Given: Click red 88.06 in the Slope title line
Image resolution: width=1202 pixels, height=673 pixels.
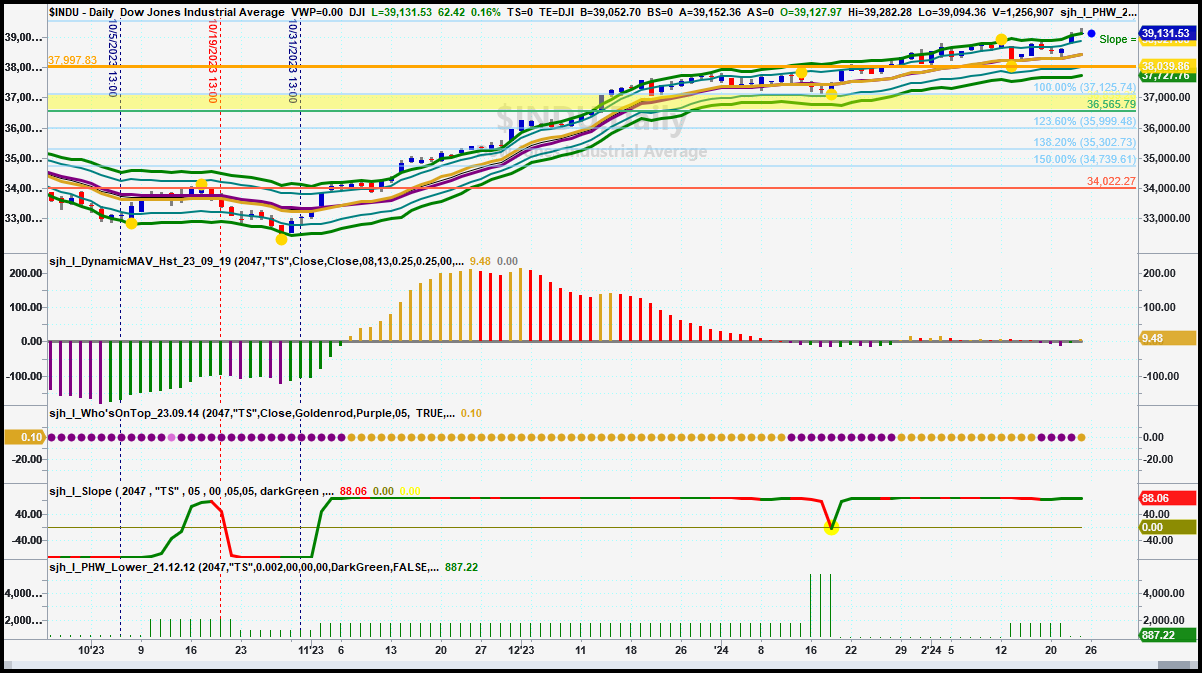Looking at the screenshot, I should point(353,491).
